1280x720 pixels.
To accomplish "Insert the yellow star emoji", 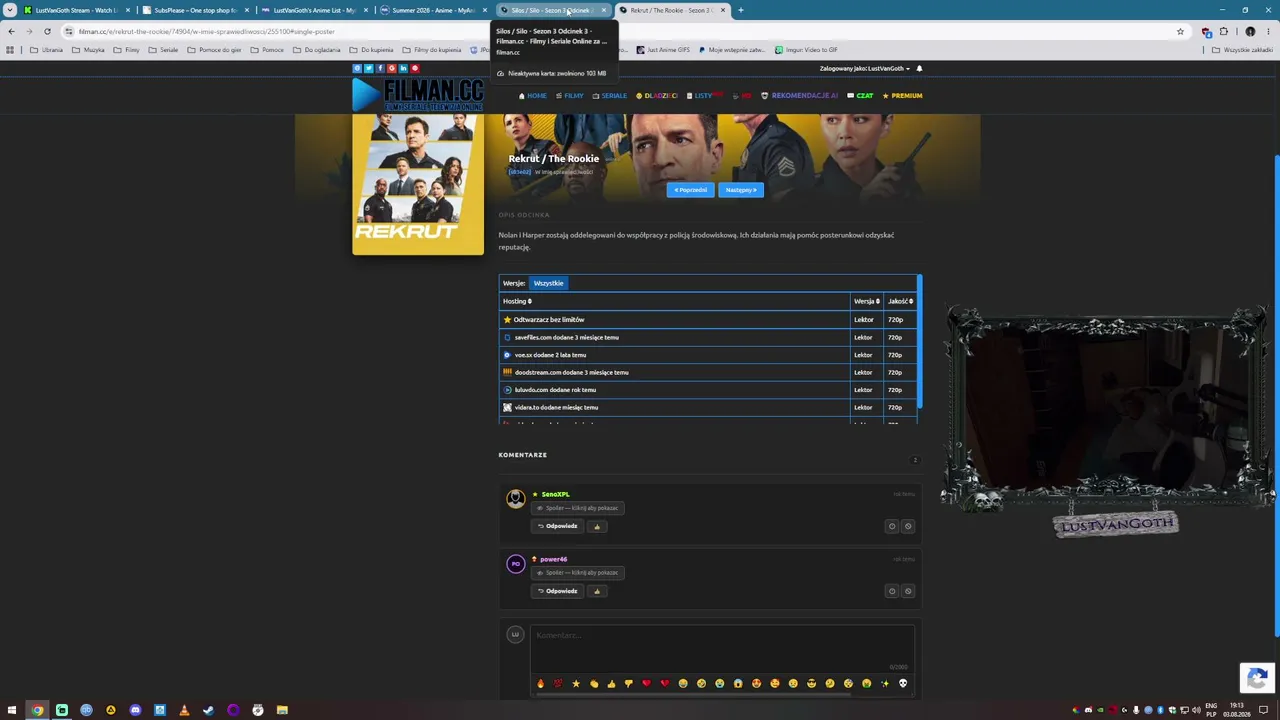I will pyautogui.click(x=575, y=683).
